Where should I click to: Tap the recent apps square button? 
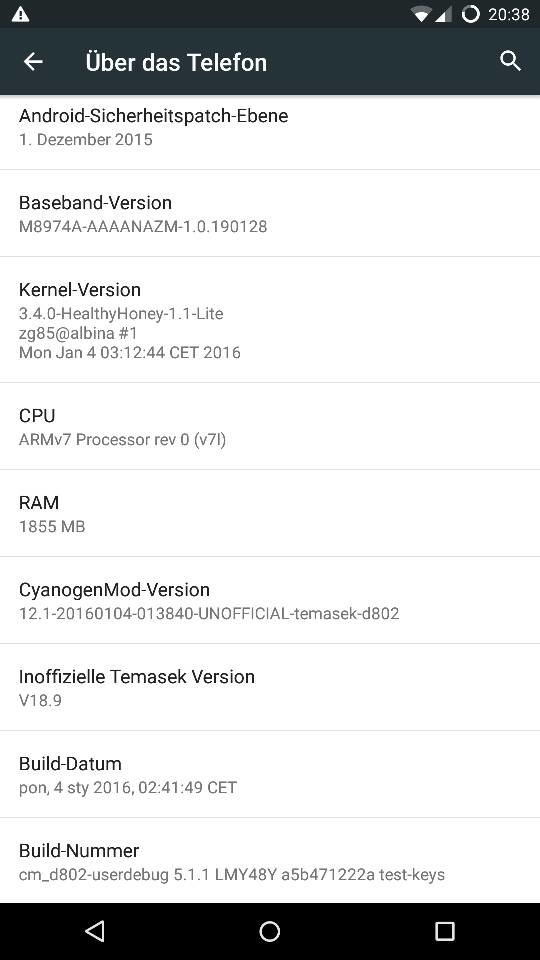point(444,931)
